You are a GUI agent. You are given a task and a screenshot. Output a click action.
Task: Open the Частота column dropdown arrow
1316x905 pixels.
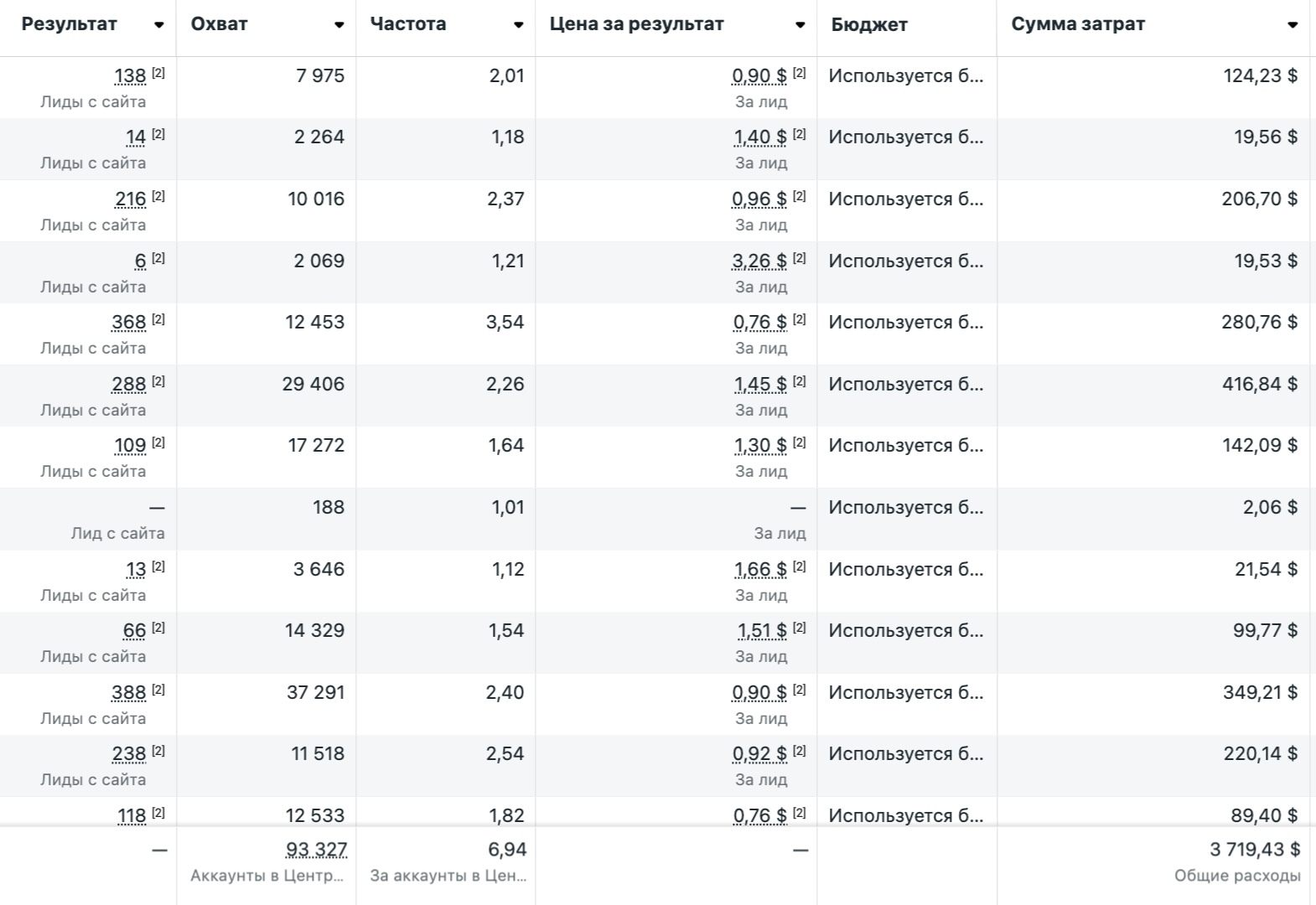point(518,25)
